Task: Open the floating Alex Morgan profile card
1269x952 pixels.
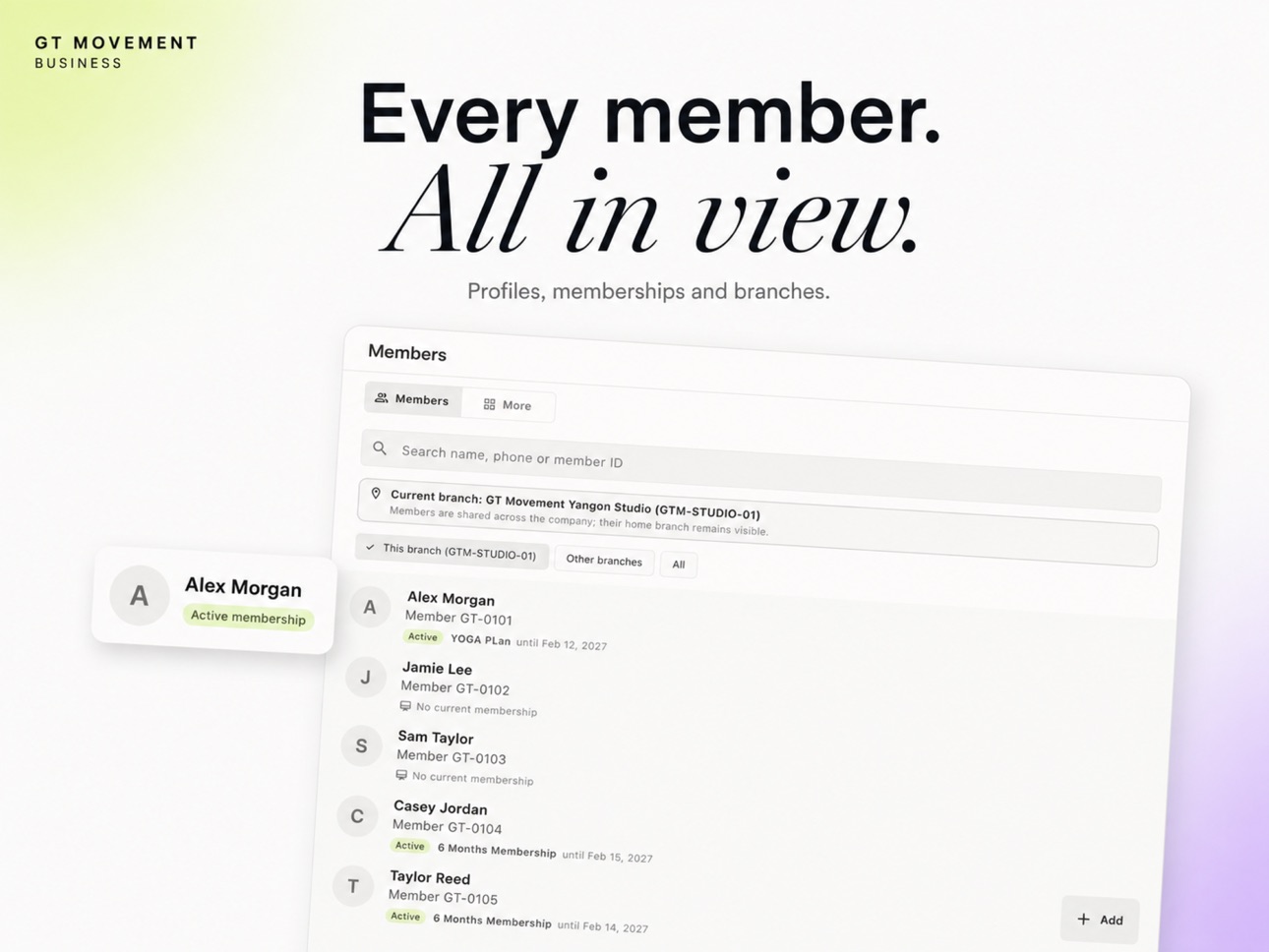Action: [214, 600]
